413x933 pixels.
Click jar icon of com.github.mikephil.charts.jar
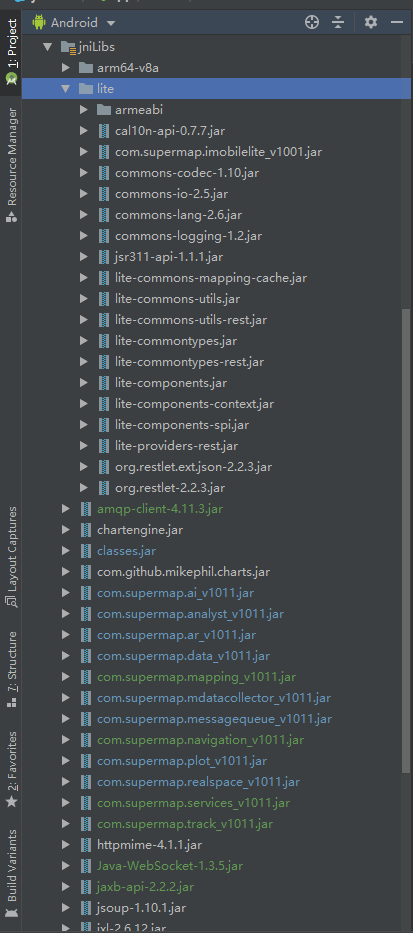coord(86,572)
